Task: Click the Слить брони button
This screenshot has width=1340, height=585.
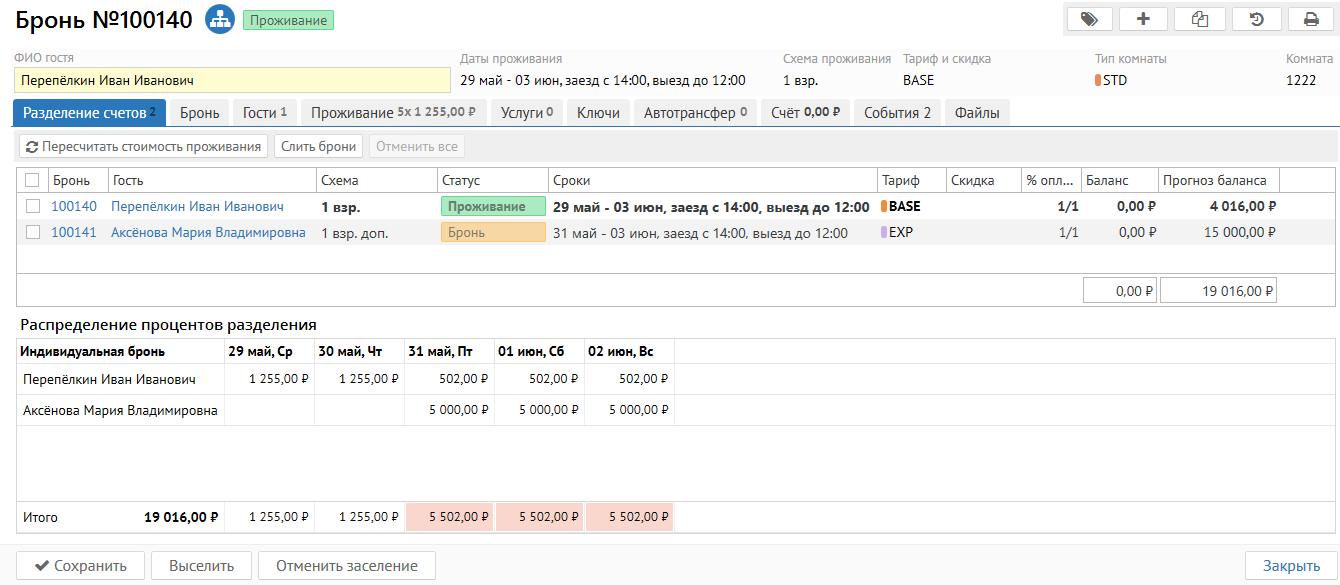Action: point(318,147)
